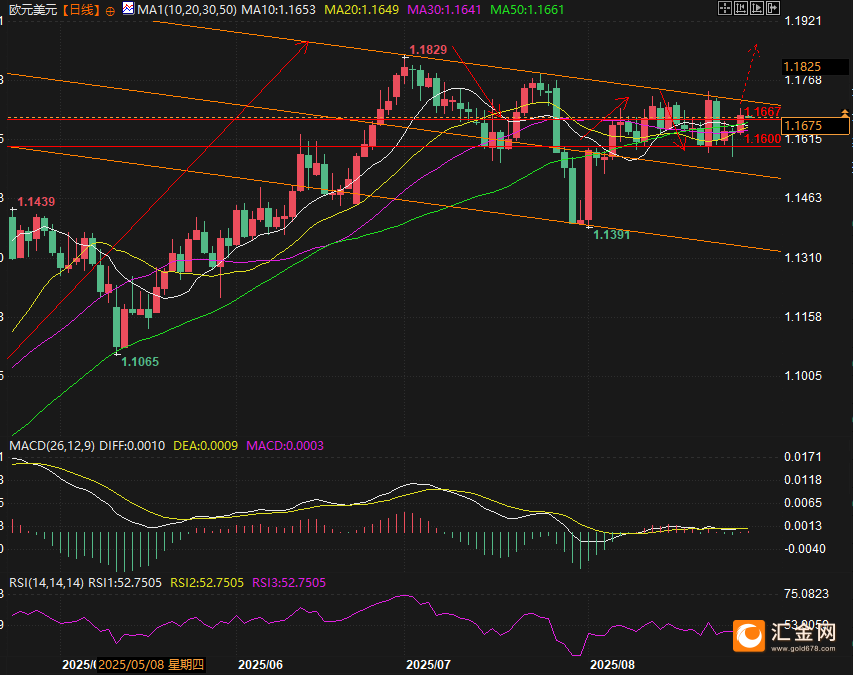Click the 0.0171 MACD axis value

tap(803, 457)
